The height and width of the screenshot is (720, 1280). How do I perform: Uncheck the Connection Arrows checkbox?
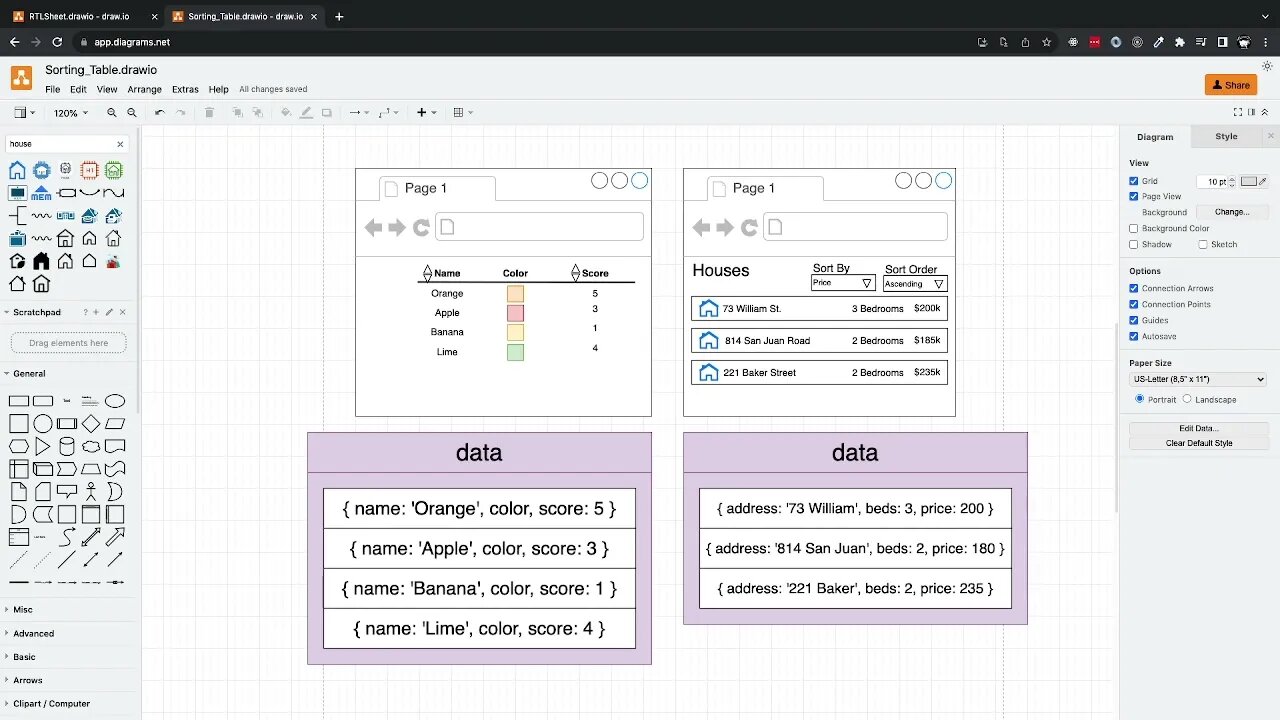[x=1134, y=288]
